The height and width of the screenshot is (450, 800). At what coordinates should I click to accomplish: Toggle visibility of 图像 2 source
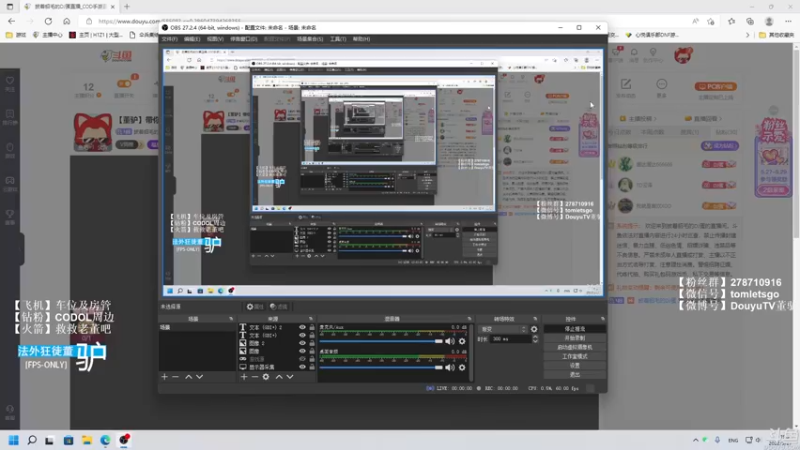point(302,343)
